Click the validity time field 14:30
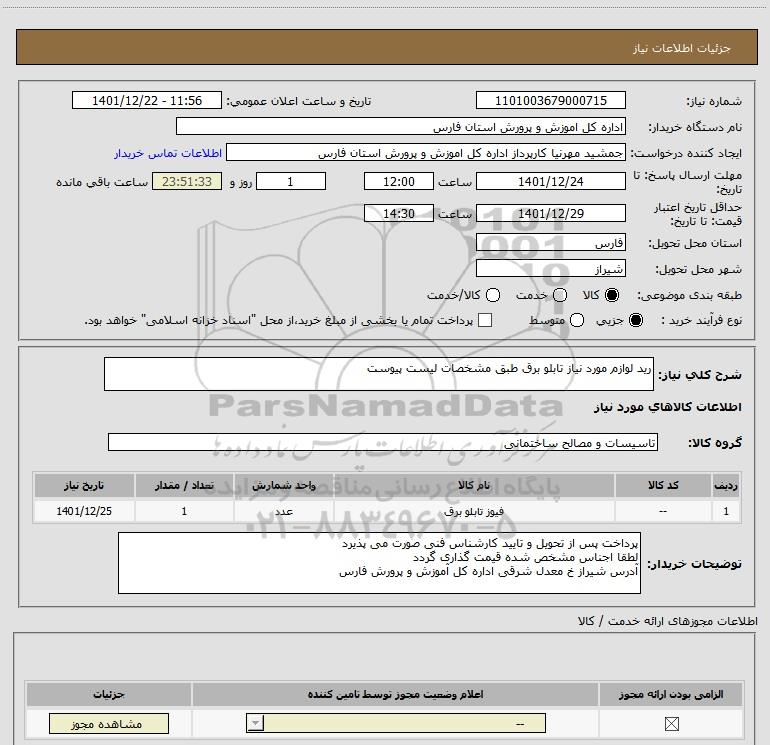Screen dimensions: 770x745 (399, 213)
